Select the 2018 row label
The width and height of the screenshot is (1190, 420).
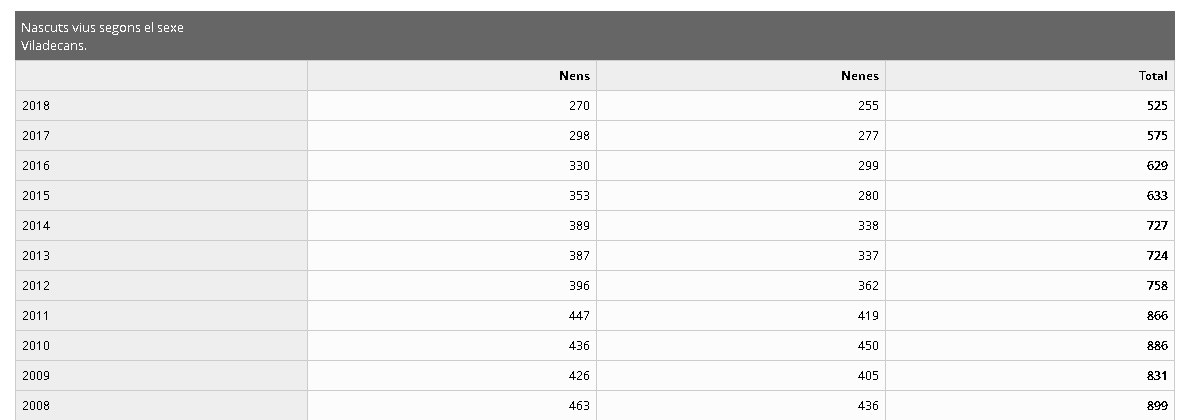coord(36,106)
